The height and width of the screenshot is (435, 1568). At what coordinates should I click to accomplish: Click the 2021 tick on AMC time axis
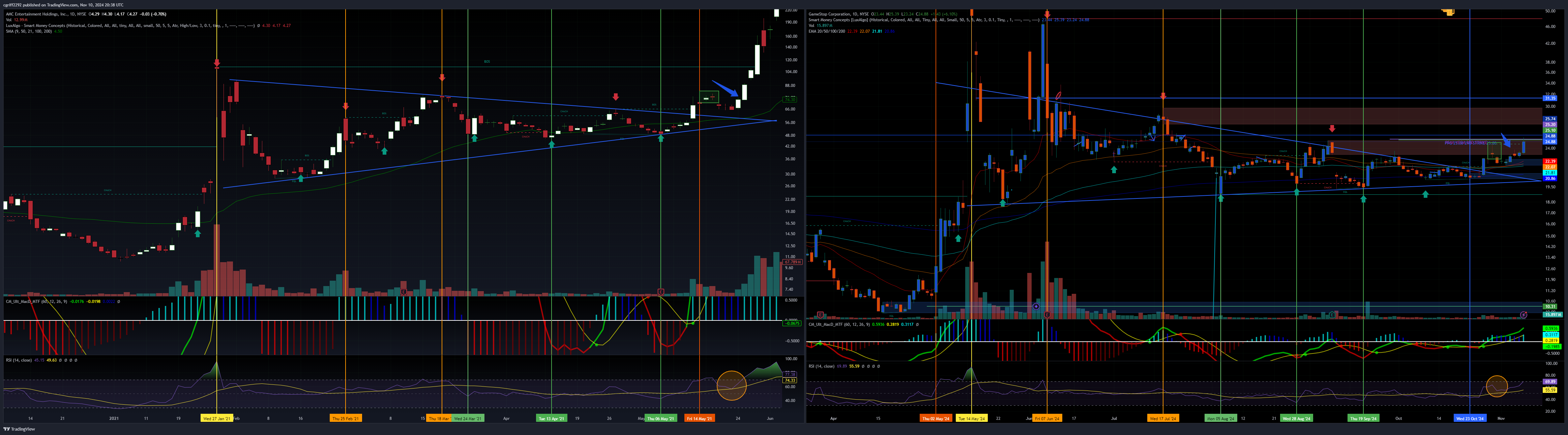(x=114, y=418)
